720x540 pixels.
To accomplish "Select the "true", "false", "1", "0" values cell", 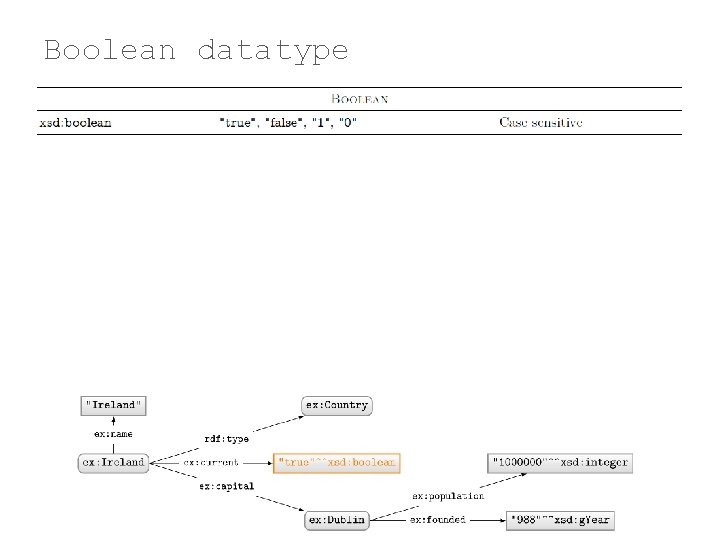I will pos(288,123).
